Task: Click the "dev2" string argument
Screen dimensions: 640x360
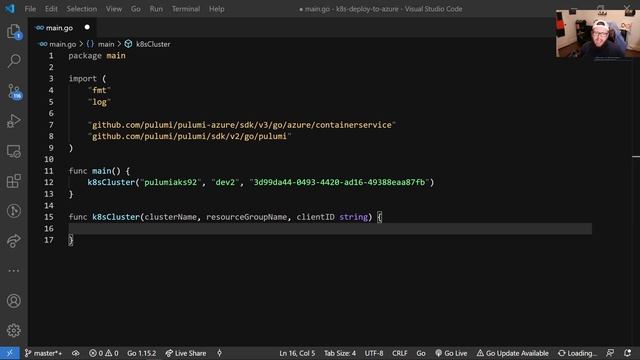Action: click(225, 182)
